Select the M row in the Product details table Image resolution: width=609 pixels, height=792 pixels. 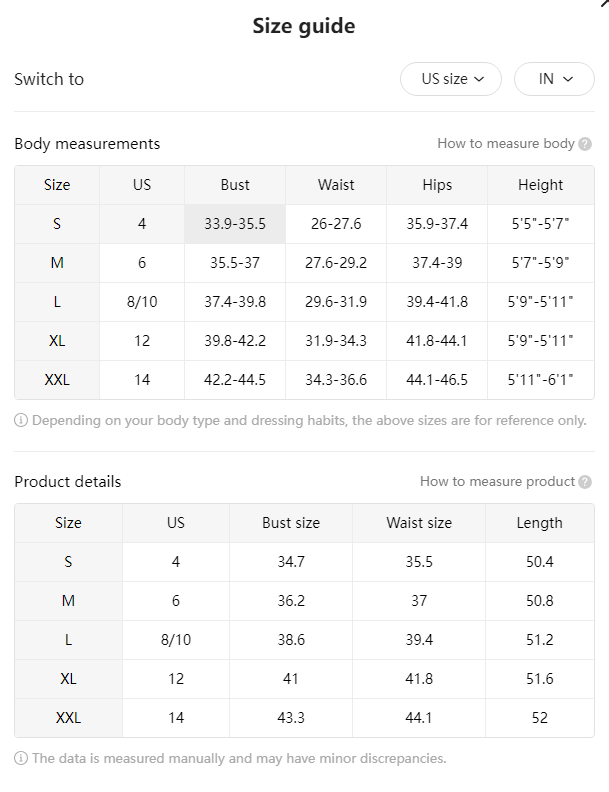click(x=304, y=601)
